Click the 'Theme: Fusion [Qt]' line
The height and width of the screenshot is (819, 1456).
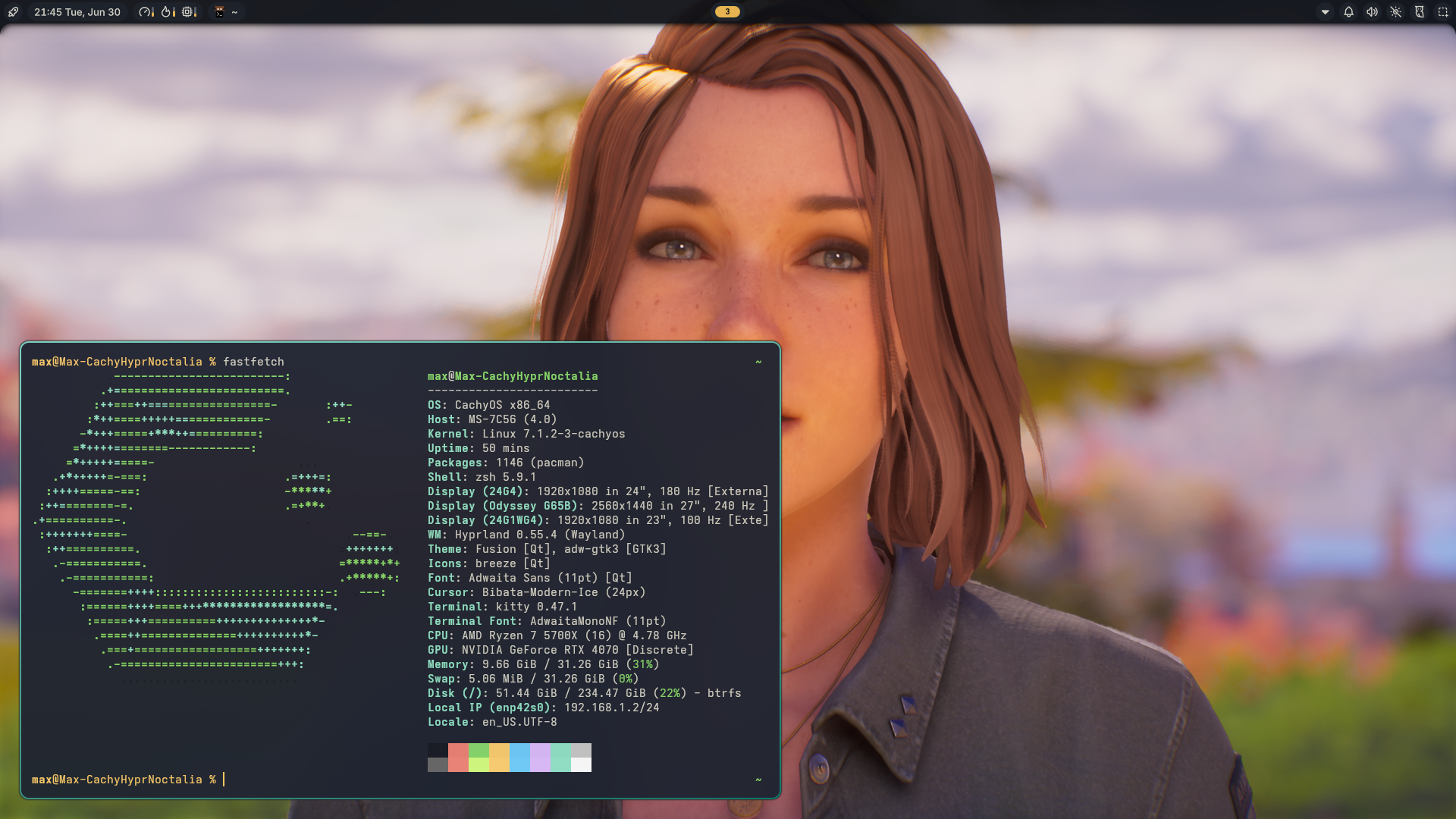[x=547, y=549]
